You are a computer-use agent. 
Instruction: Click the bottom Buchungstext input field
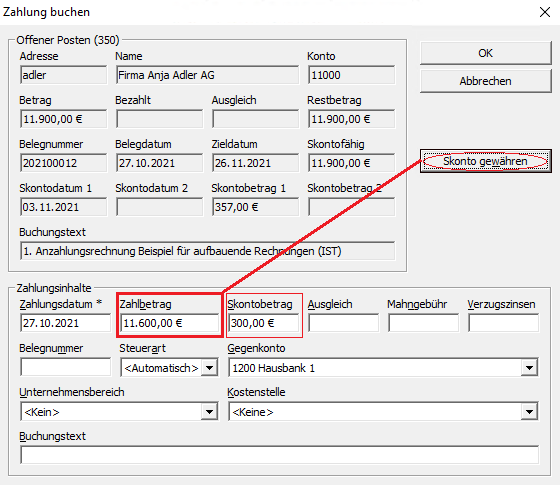click(x=280, y=455)
